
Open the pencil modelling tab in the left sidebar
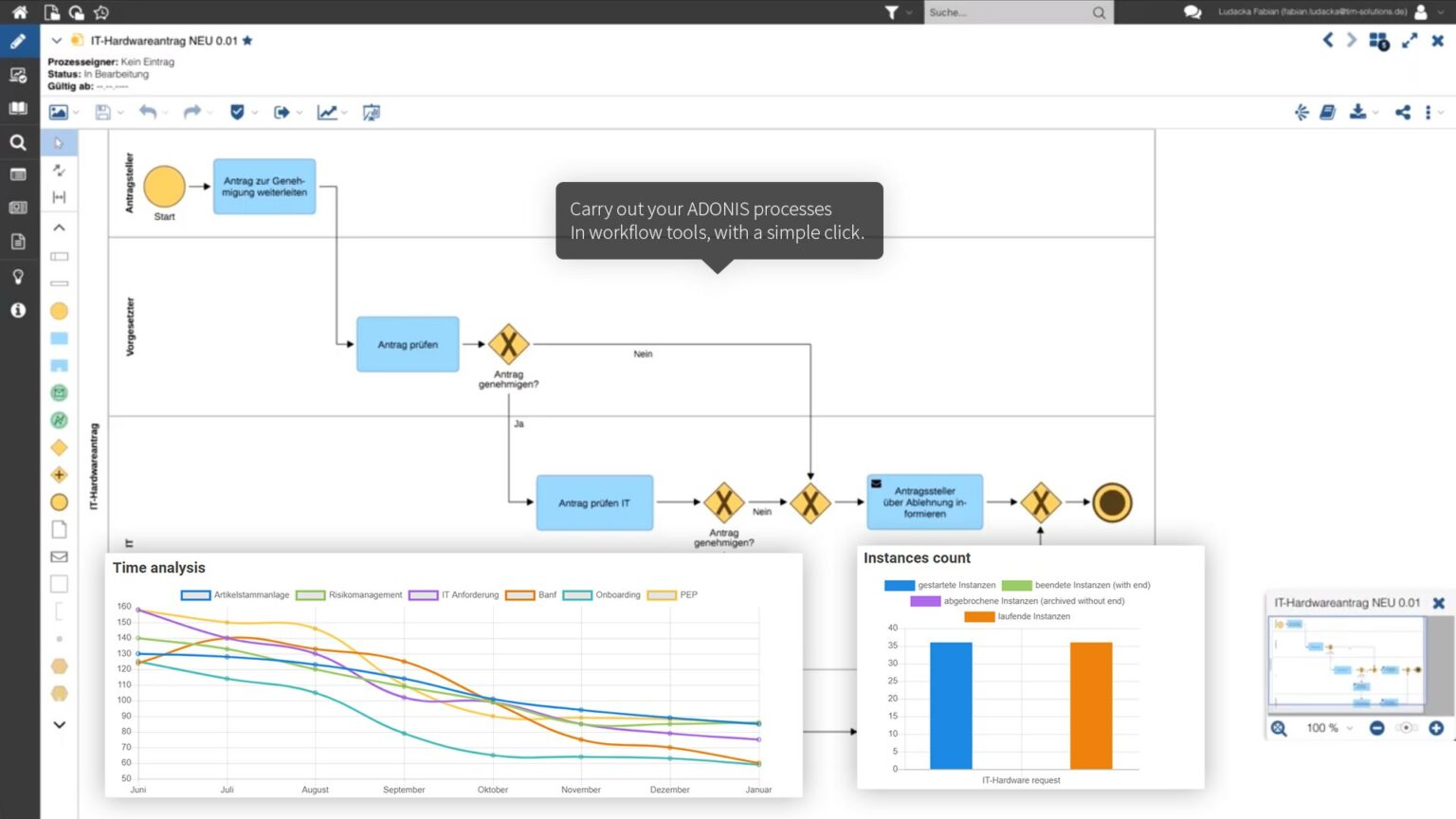[x=18, y=42]
